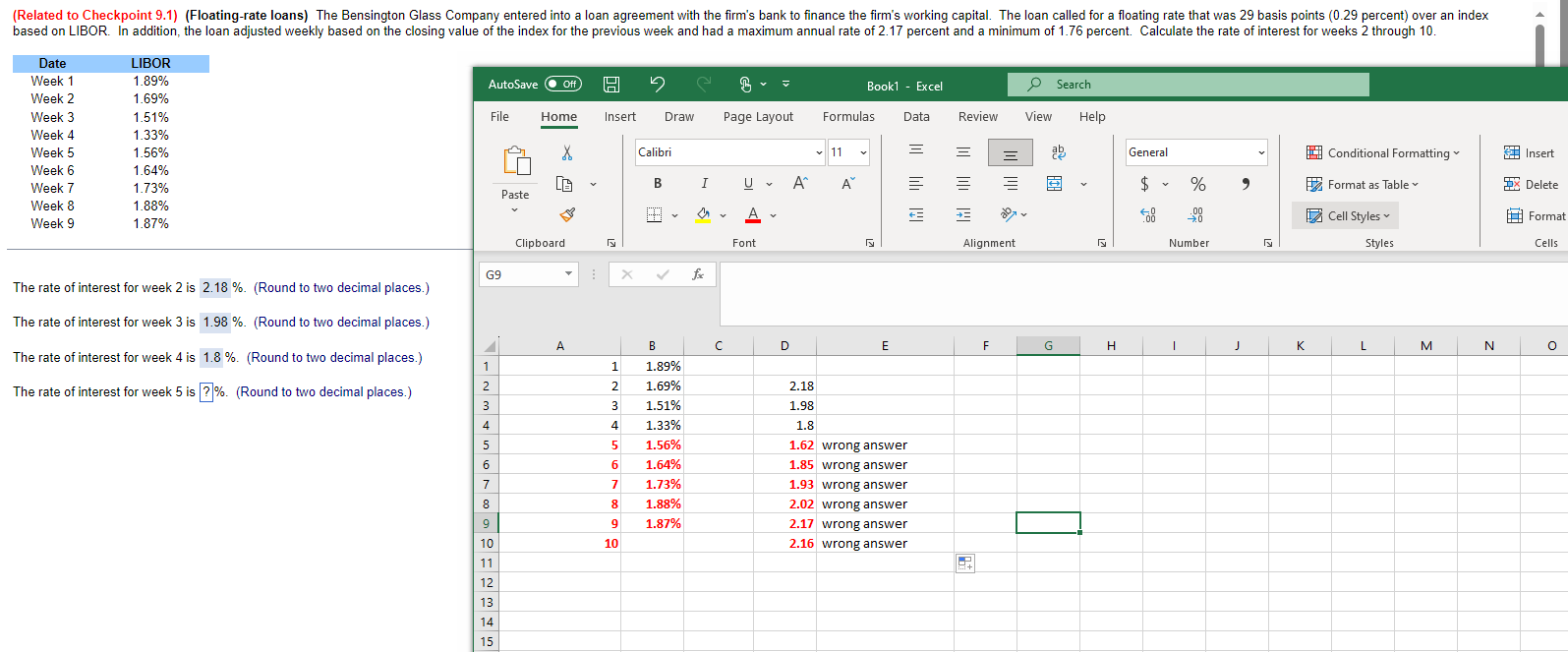Viewport: 1568px width, 652px height.
Task: Switch to the Review tab
Action: pos(977,116)
